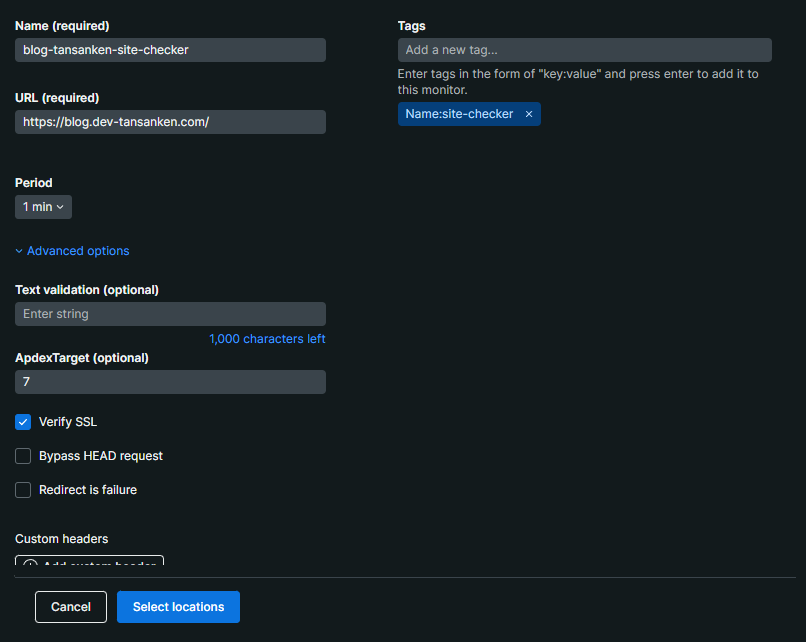This screenshot has width=806, height=642.
Task: Open the Period 1 min dropdown
Action: [x=43, y=207]
